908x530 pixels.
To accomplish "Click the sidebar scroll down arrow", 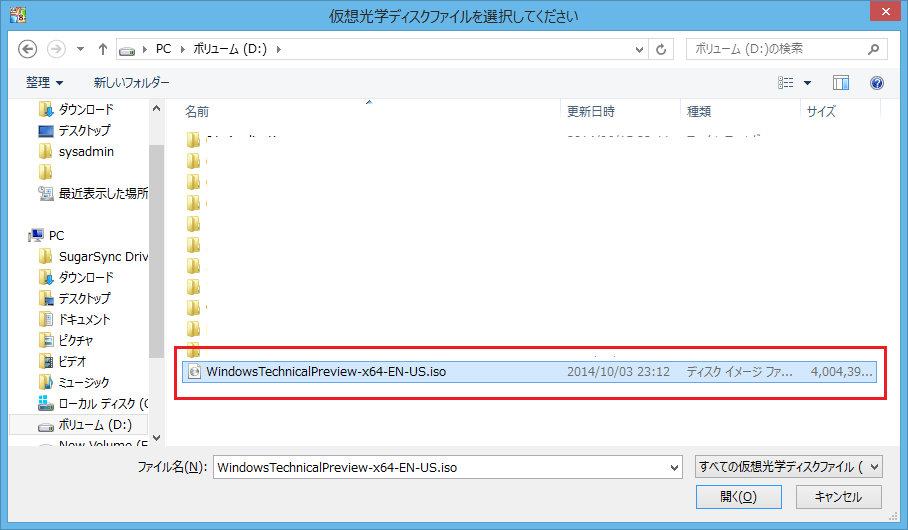I will 156,437.
